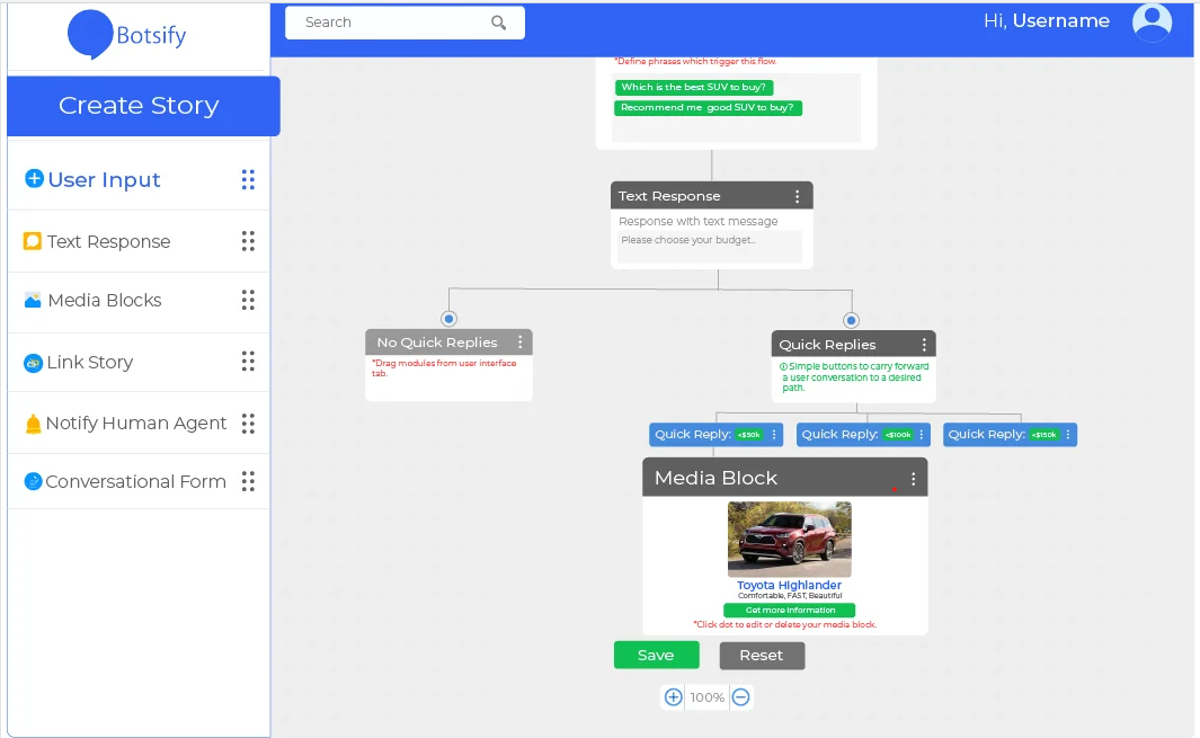1200x738 pixels.
Task: Click the Media Blocks picture icon
Action: click(31, 300)
